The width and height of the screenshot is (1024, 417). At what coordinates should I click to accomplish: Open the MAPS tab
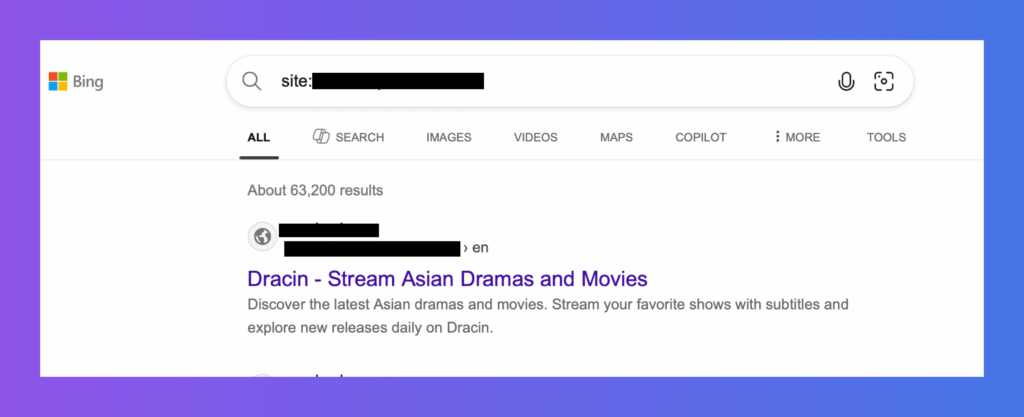616,137
